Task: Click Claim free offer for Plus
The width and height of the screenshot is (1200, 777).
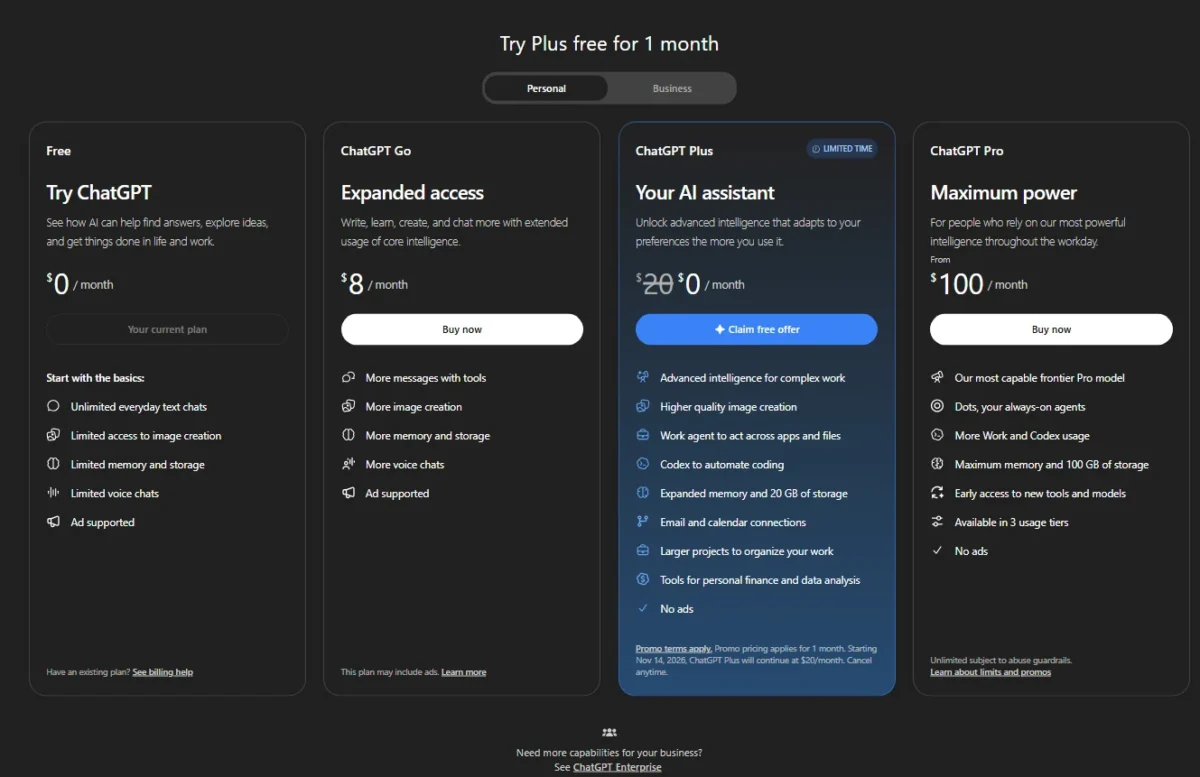Action: pyautogui.click(x=757, y=329)
